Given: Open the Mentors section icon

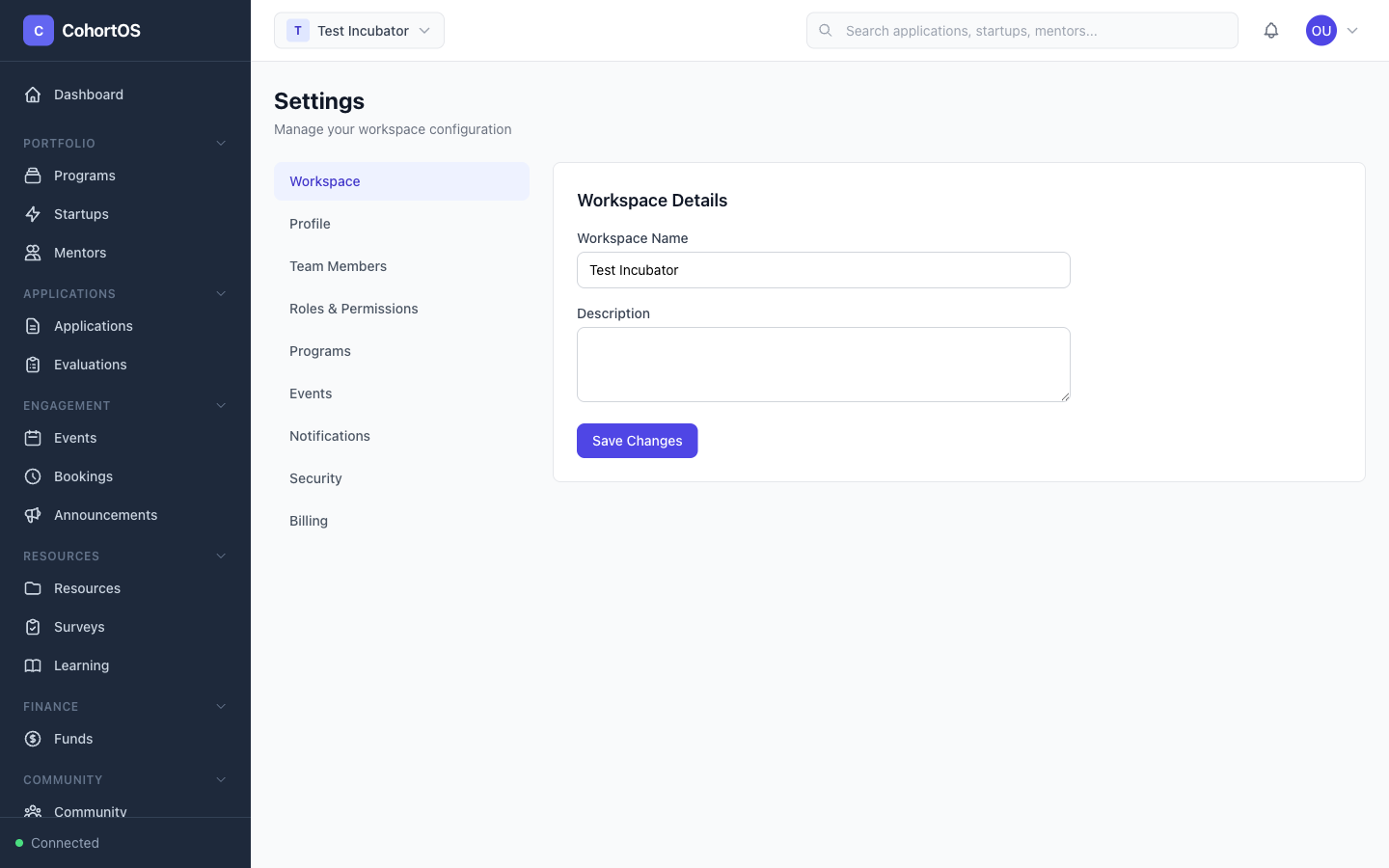Looking at the screenshot, I should [x=33, y=253].
